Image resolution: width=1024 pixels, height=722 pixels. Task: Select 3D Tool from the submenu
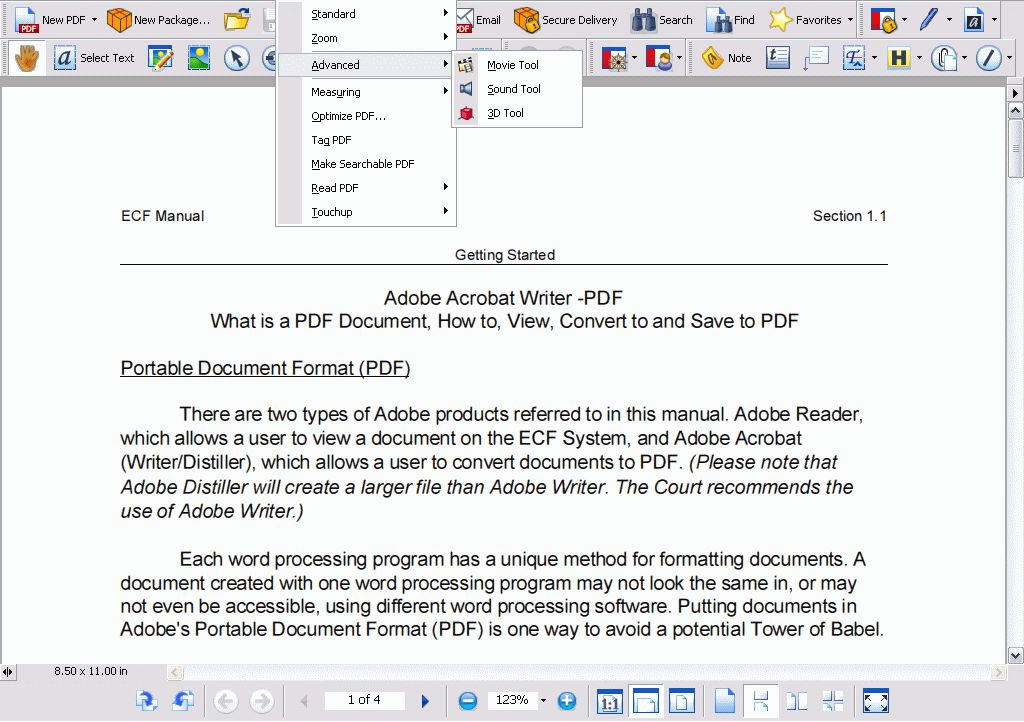[517, 113]
